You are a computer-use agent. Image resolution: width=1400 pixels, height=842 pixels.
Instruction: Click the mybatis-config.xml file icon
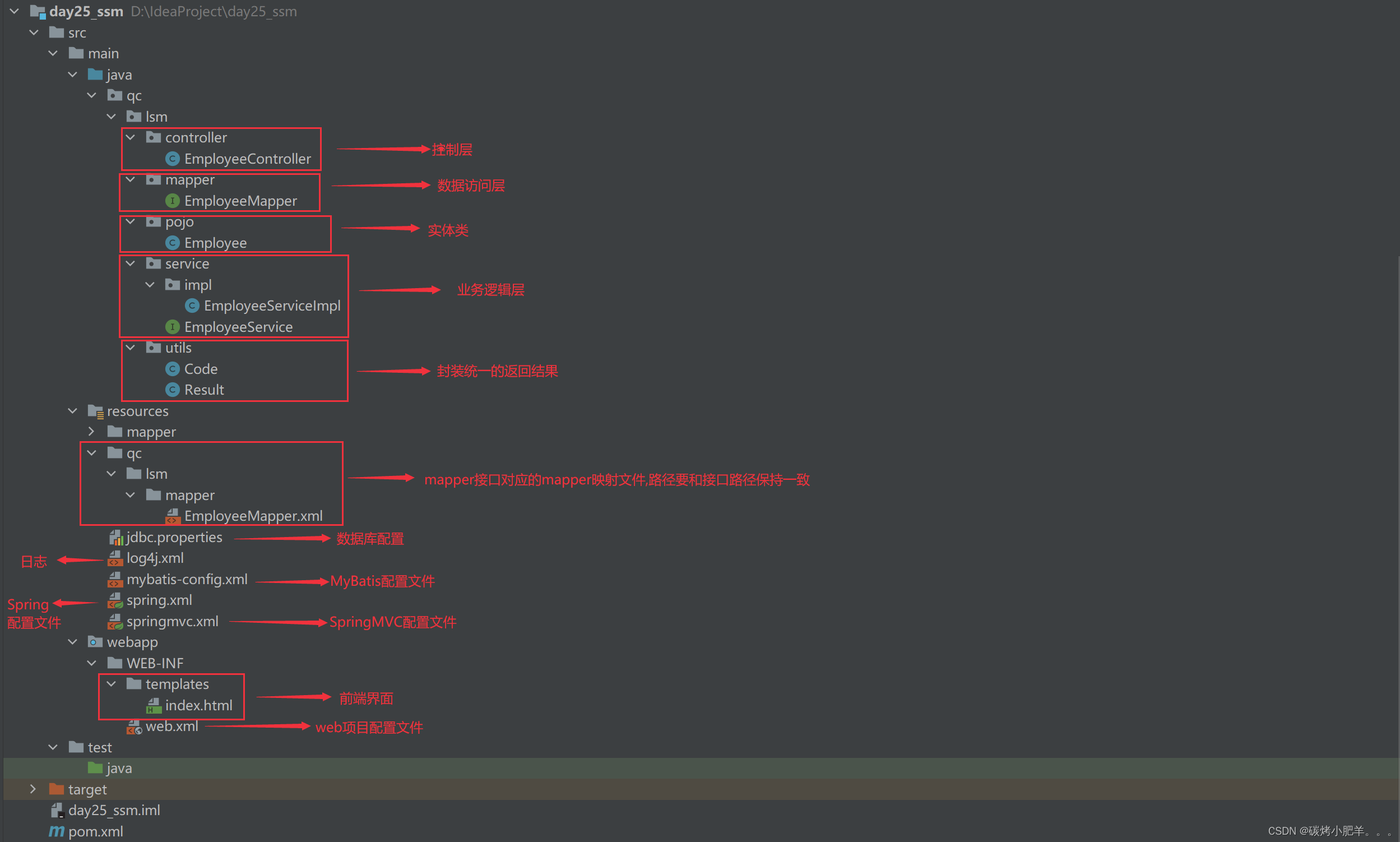click(115, 579)
